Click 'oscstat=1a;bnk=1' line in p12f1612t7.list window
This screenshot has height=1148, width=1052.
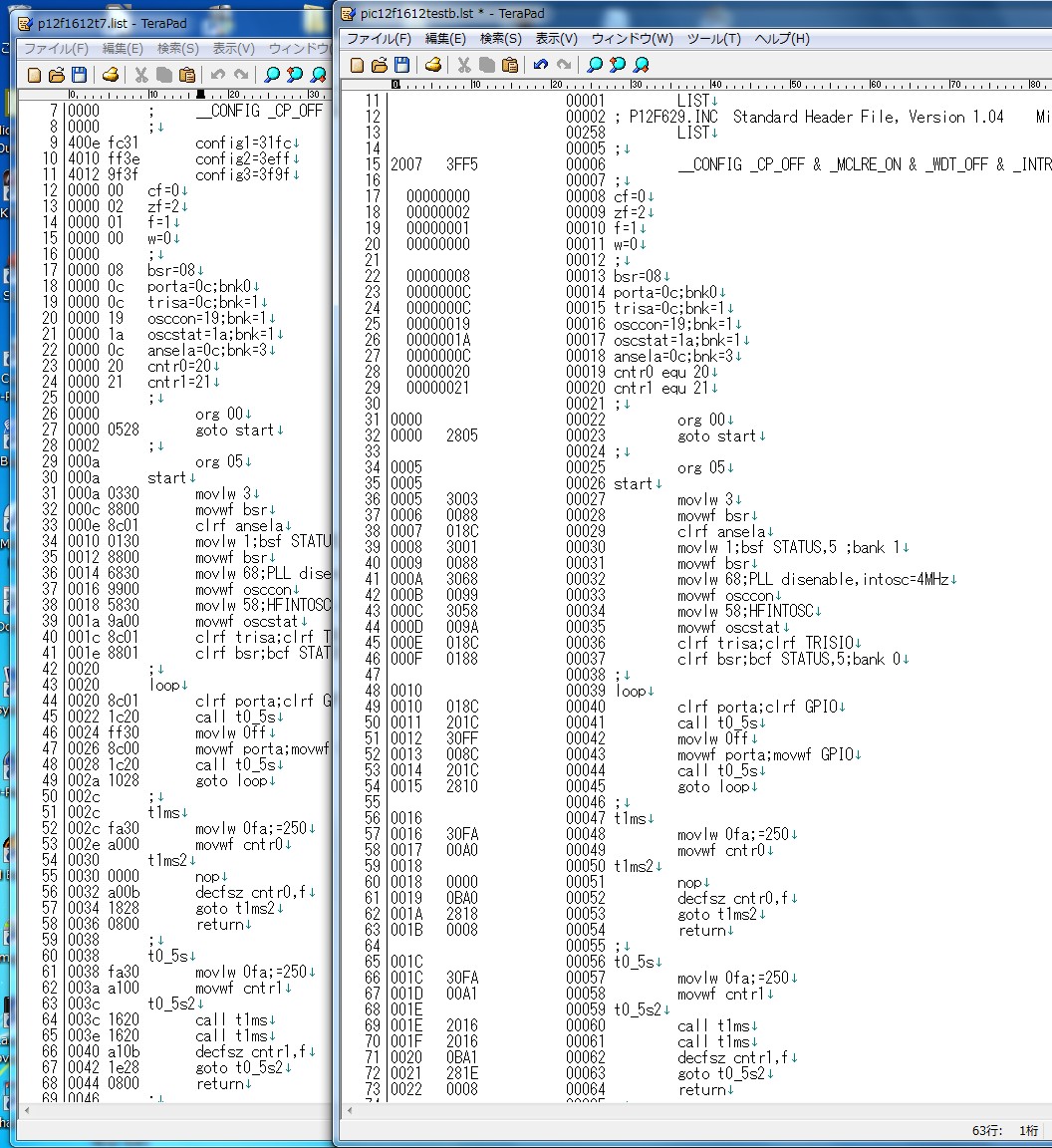(211, 334)
